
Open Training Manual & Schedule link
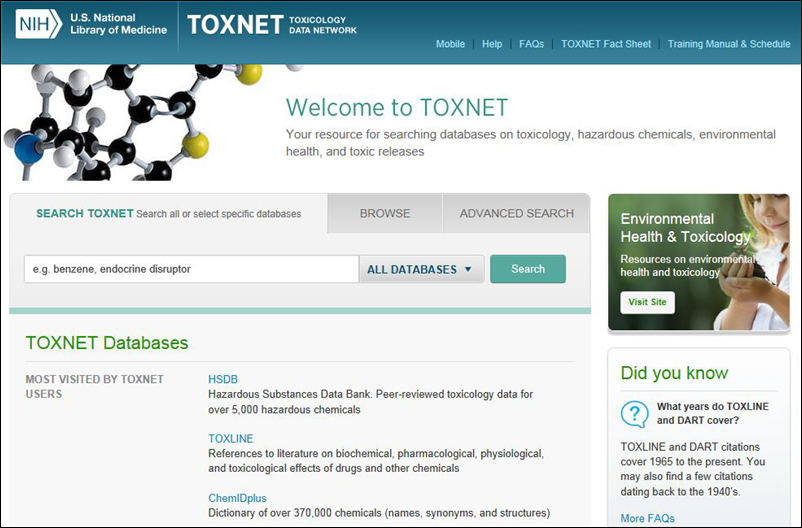(729, 44)
